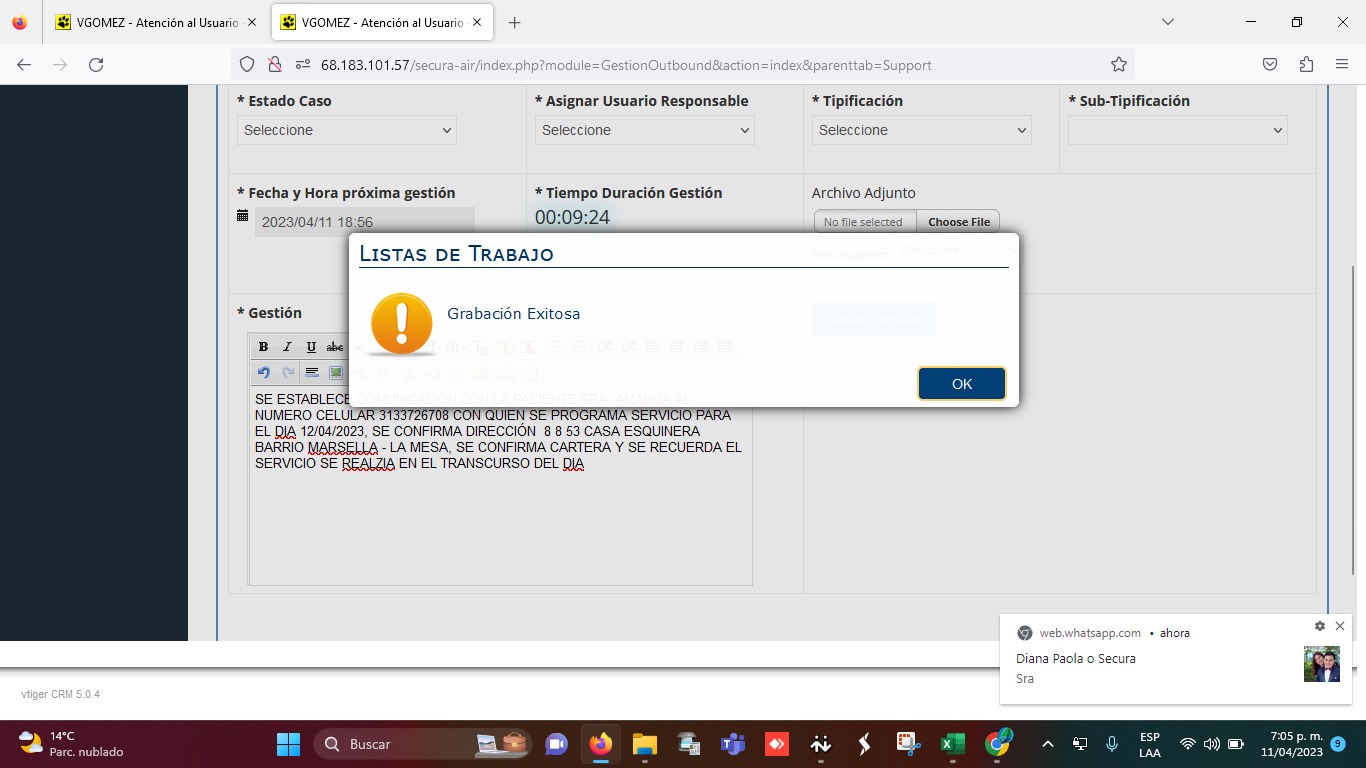Open the calendar icon beside próxima gestión date

(242, 216)
